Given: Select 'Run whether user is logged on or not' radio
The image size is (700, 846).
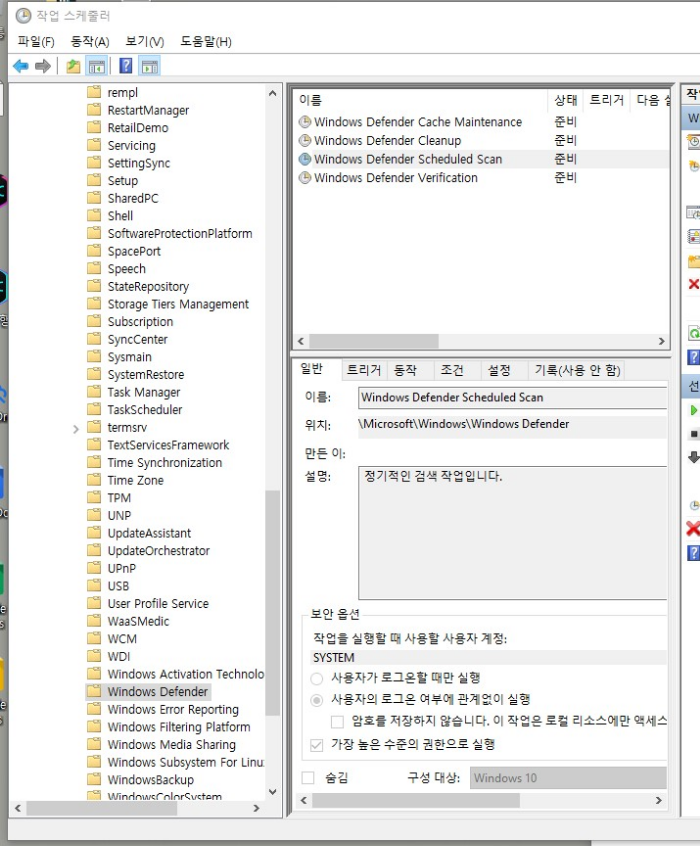Looking at the screenshot, I should coord(317,700).
